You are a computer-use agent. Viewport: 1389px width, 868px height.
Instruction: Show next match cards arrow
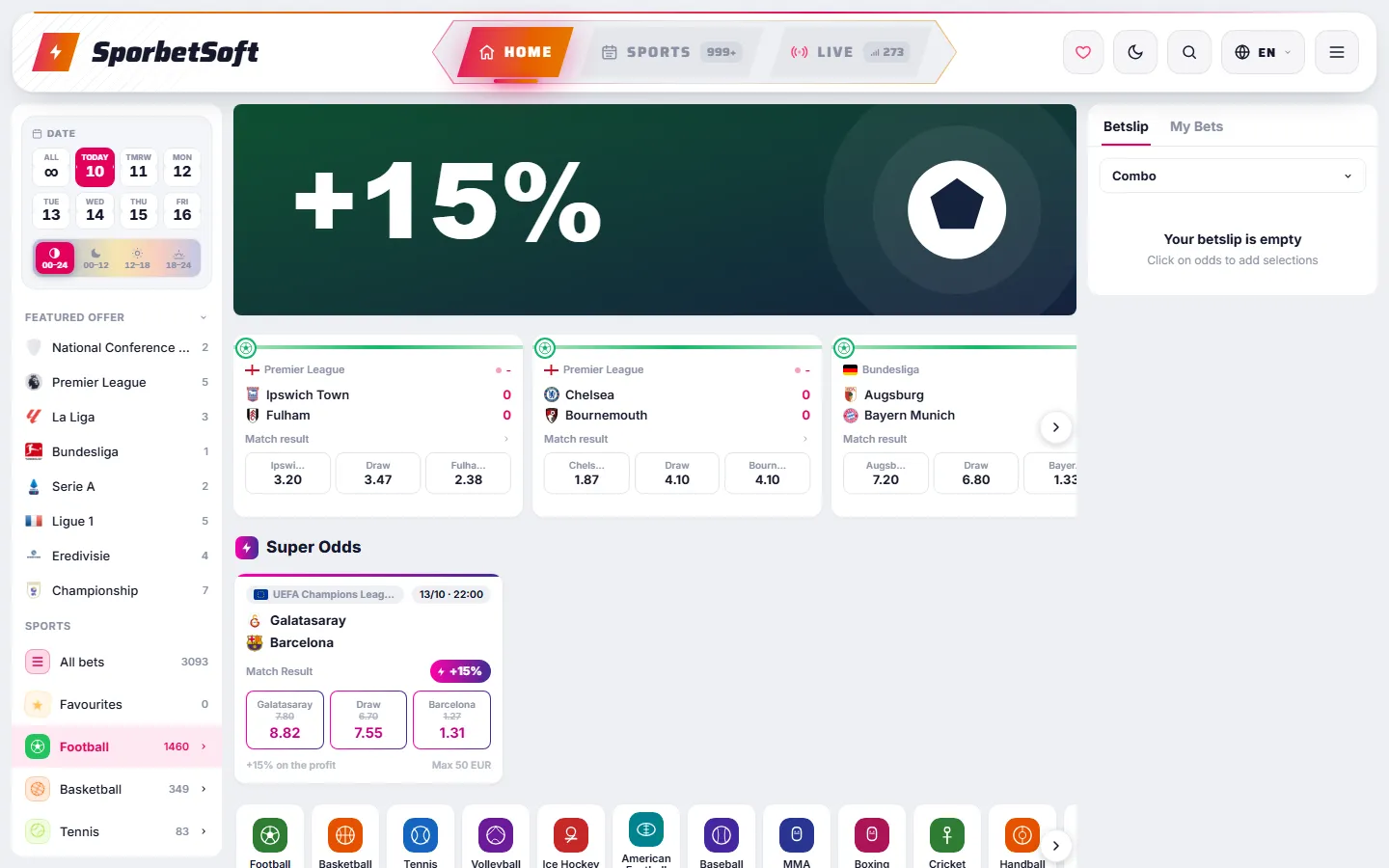[x=1056, y=427]
